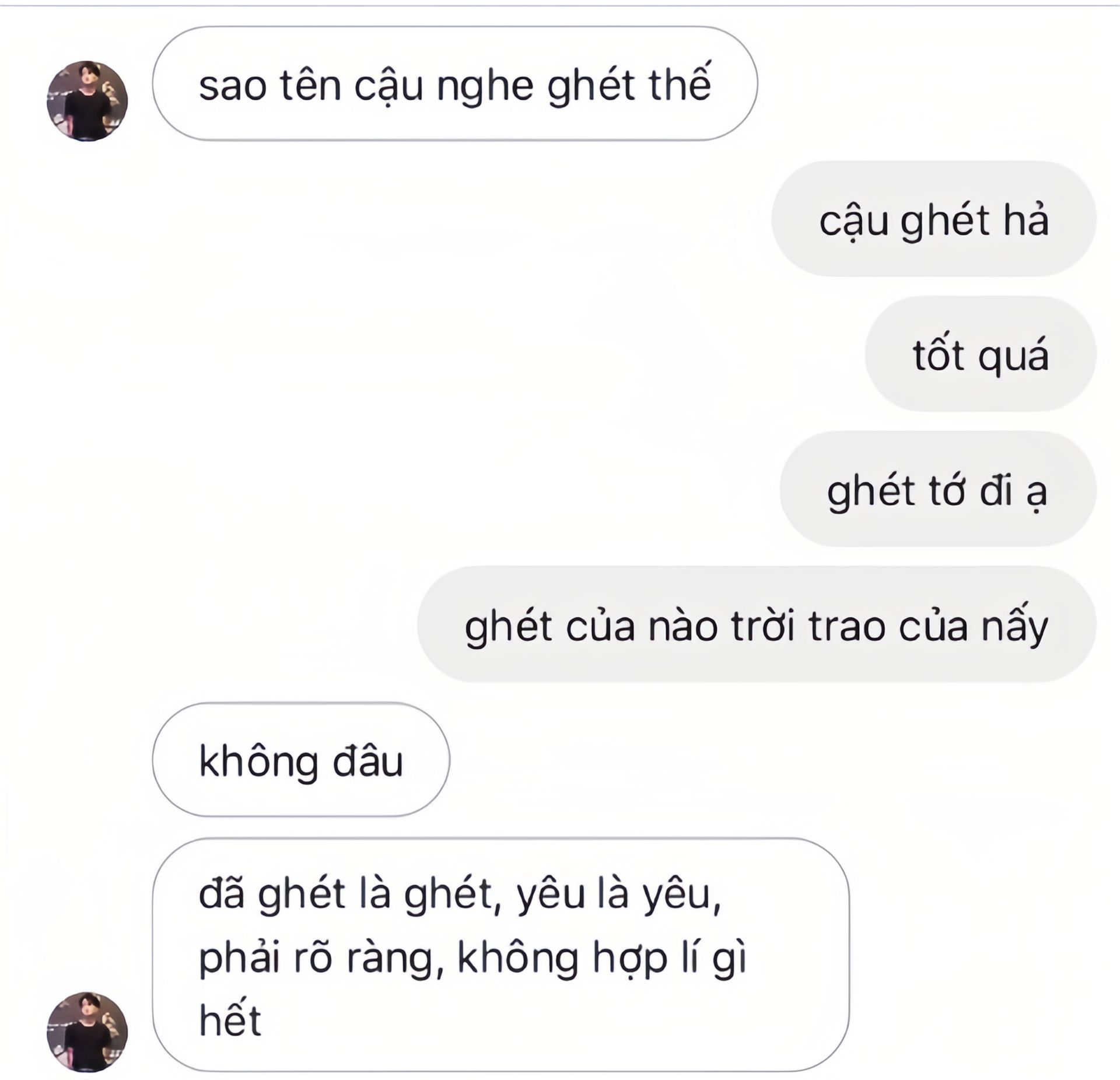Select the 'không đâu' received message
The height and width of the screenshot is (1080, 1120).
(x=301, y=760)
